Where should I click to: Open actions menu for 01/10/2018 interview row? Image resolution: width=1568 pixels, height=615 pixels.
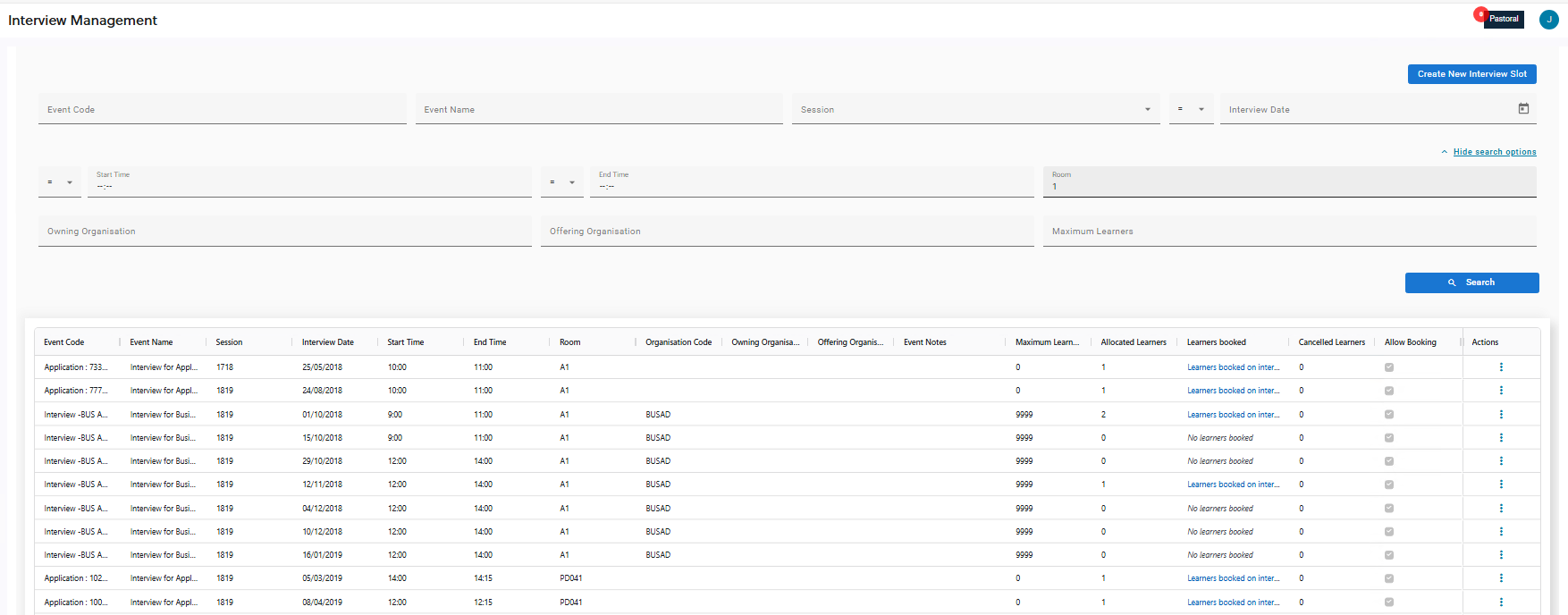[1501, 415]
